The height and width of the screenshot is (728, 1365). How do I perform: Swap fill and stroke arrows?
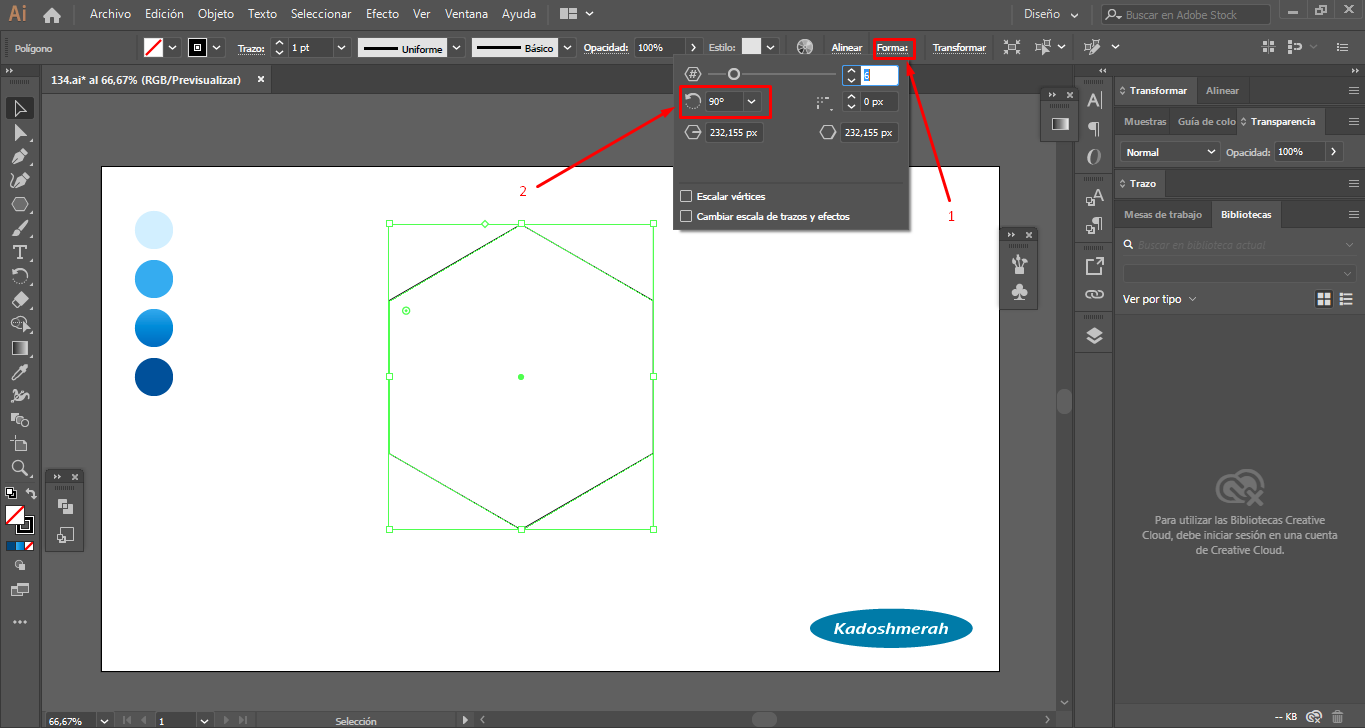click(x=31, y=494)
